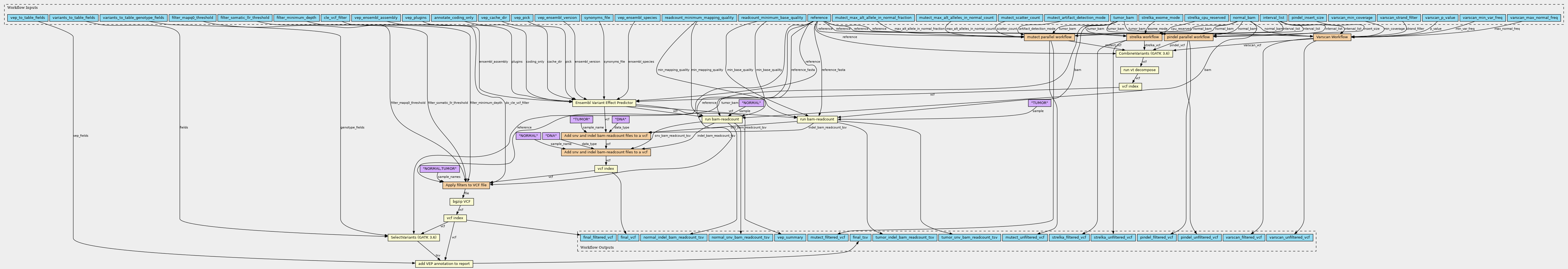Click the SelectVariants (GATK 3.6) step
This screenshot has height=269, width=1568.
[x=414, y=237]
